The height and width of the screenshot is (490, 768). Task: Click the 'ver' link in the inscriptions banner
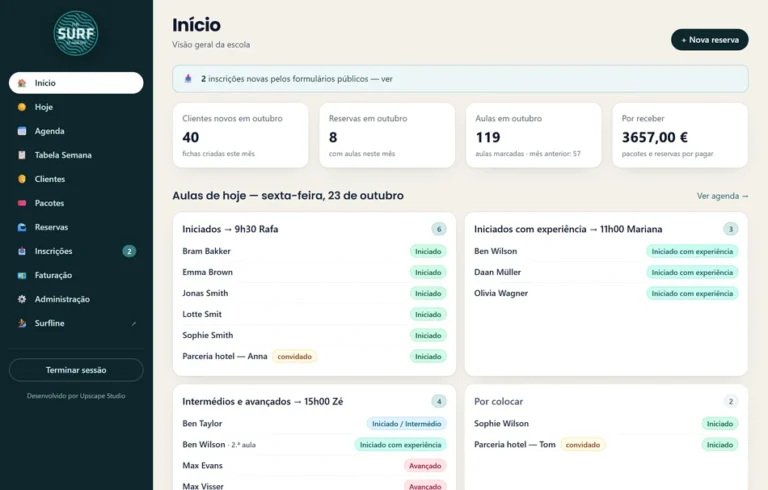[x=387, y=79]
